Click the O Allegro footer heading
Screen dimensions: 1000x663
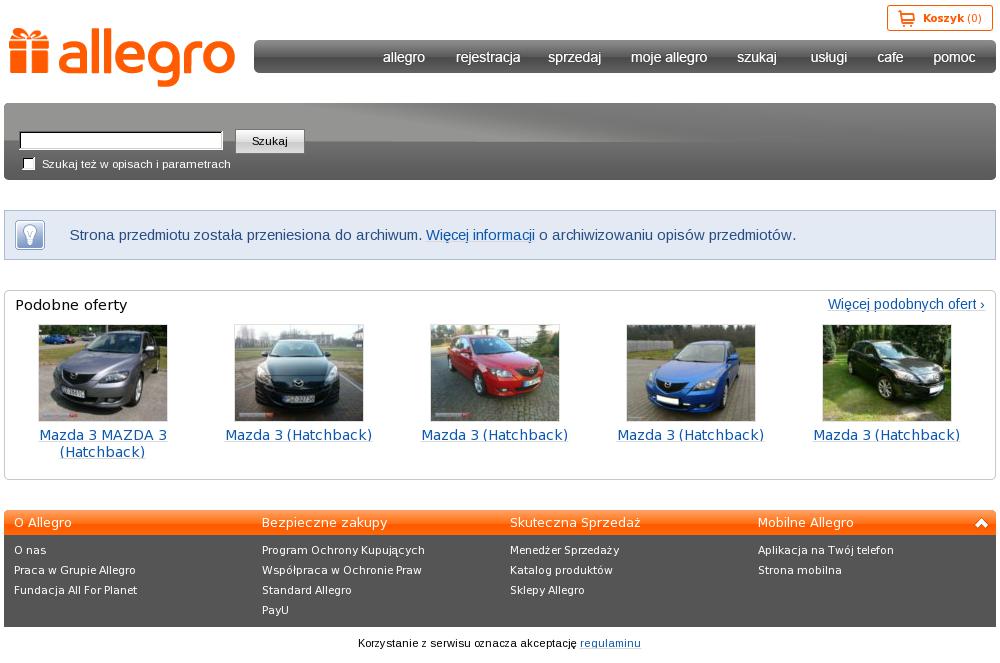43,523
